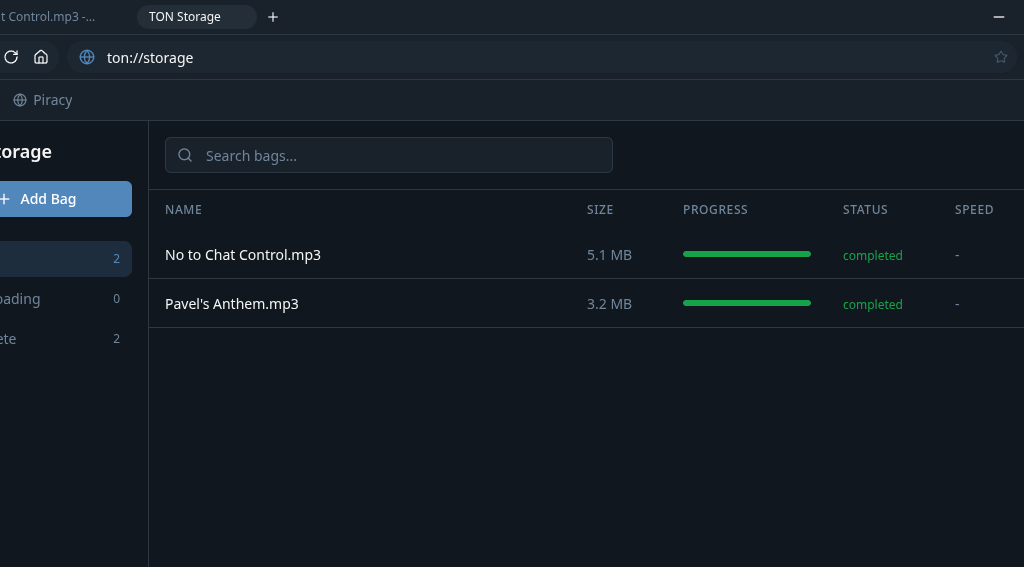The width and height of the screenshot is (1024, 567).
Task: Bookmark this page with the star
Action: 1000,58
